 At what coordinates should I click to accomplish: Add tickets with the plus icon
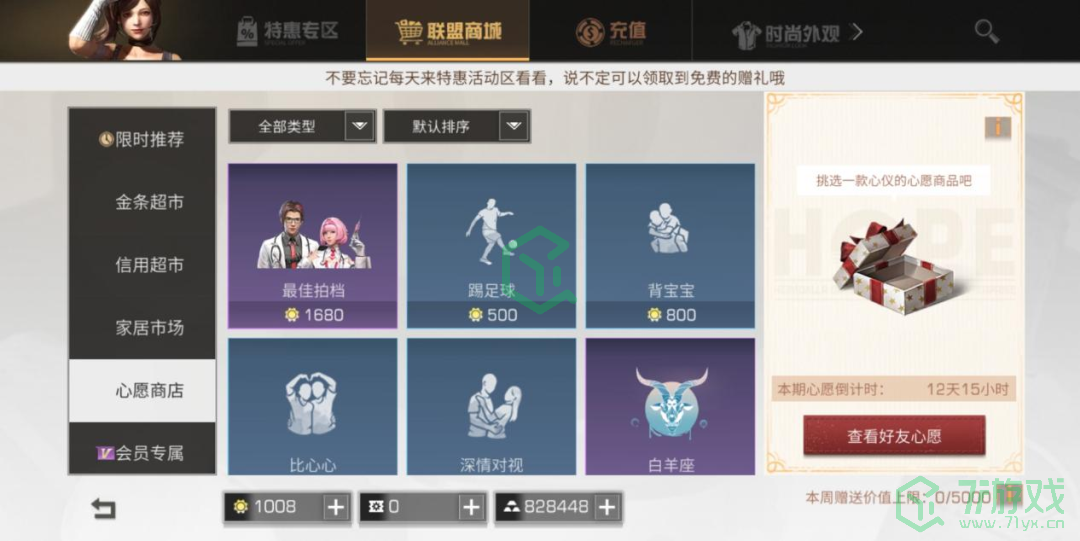(x=471, y=507)
